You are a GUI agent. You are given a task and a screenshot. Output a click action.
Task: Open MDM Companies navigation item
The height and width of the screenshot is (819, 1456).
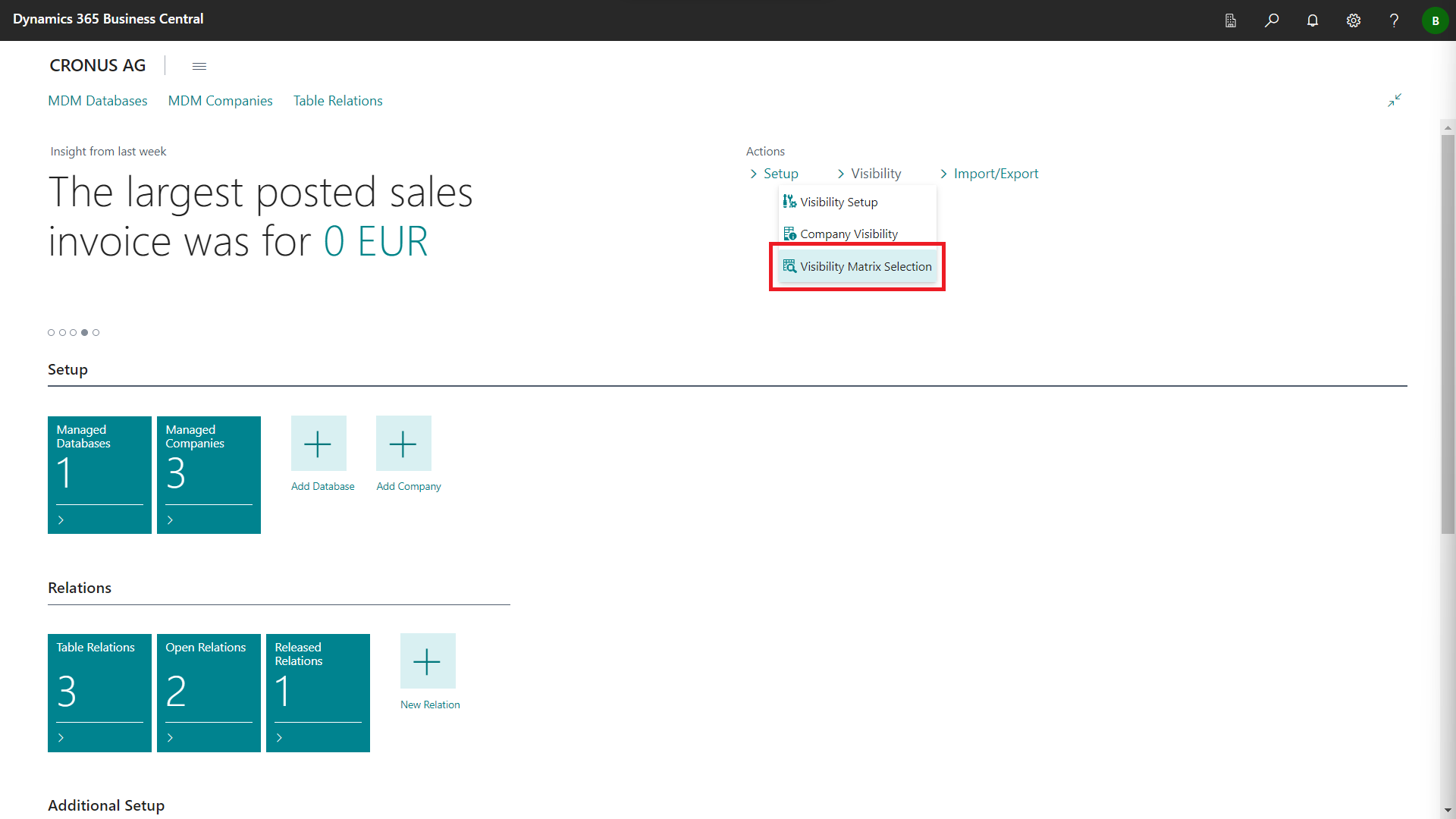click(221, 101)
